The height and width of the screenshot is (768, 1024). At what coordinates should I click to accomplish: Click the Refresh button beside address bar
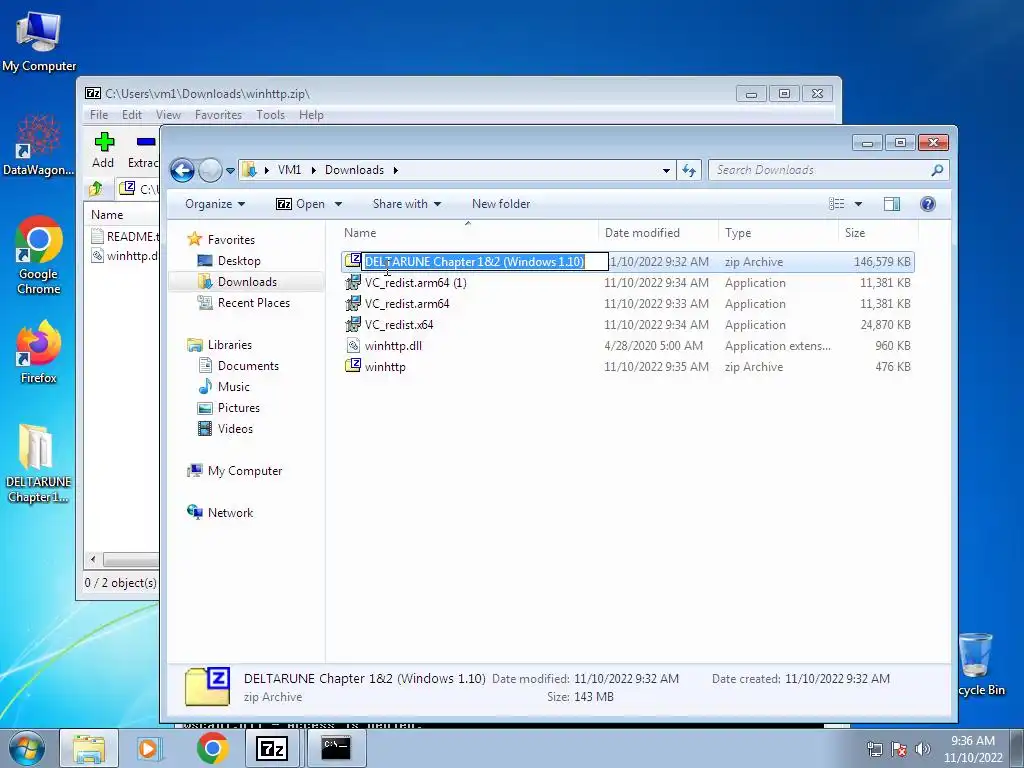point(689,170)
